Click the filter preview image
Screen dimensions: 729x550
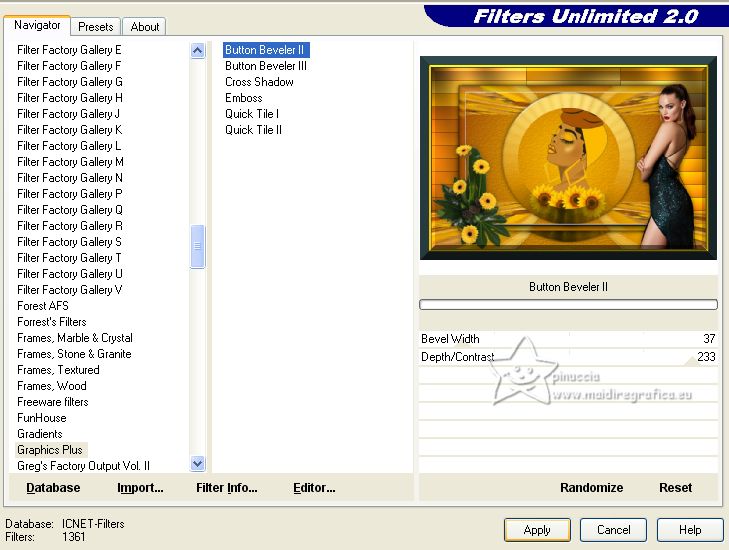point(568,158)
